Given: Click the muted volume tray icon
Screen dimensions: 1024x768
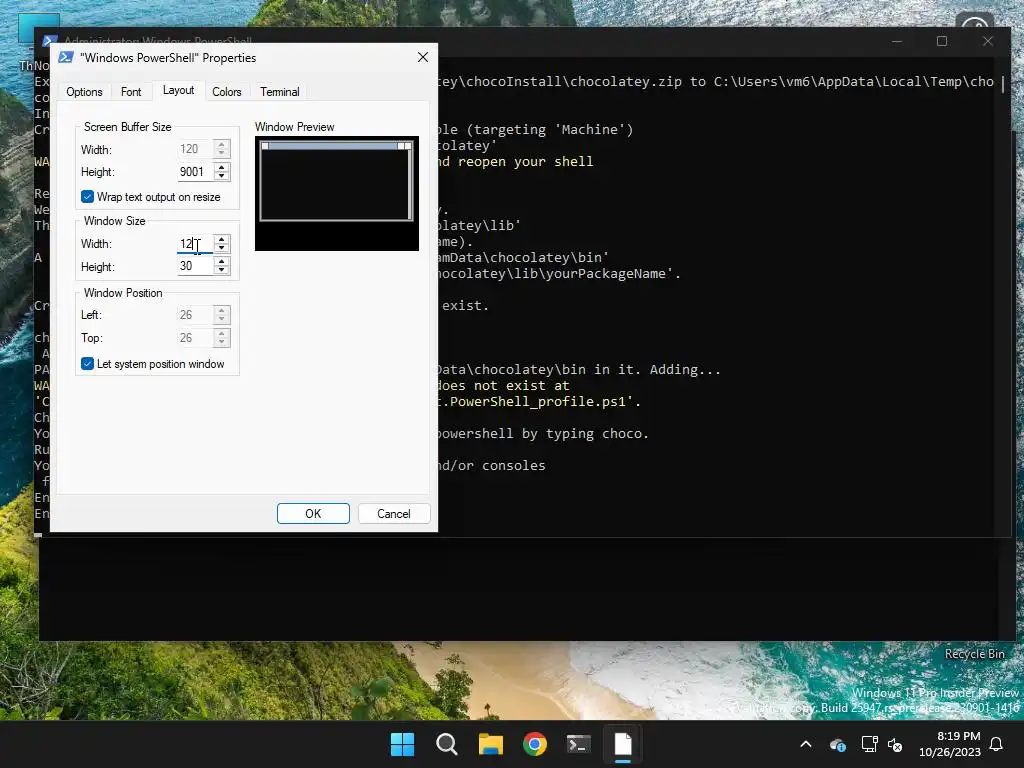Looking at the screenshot, I should pos(895,744).
